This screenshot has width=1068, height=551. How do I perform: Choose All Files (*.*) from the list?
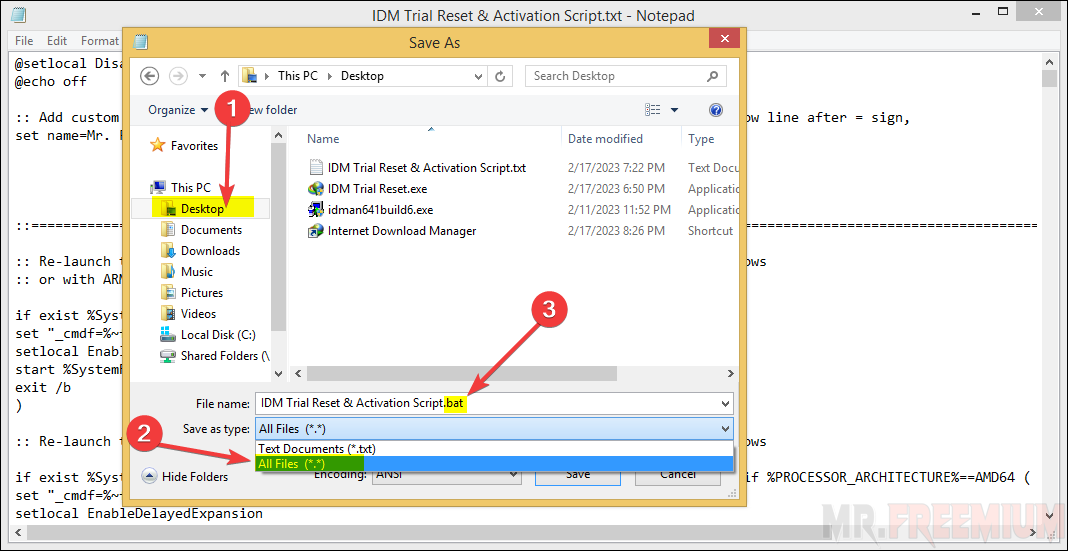click(x=494, y=464)
